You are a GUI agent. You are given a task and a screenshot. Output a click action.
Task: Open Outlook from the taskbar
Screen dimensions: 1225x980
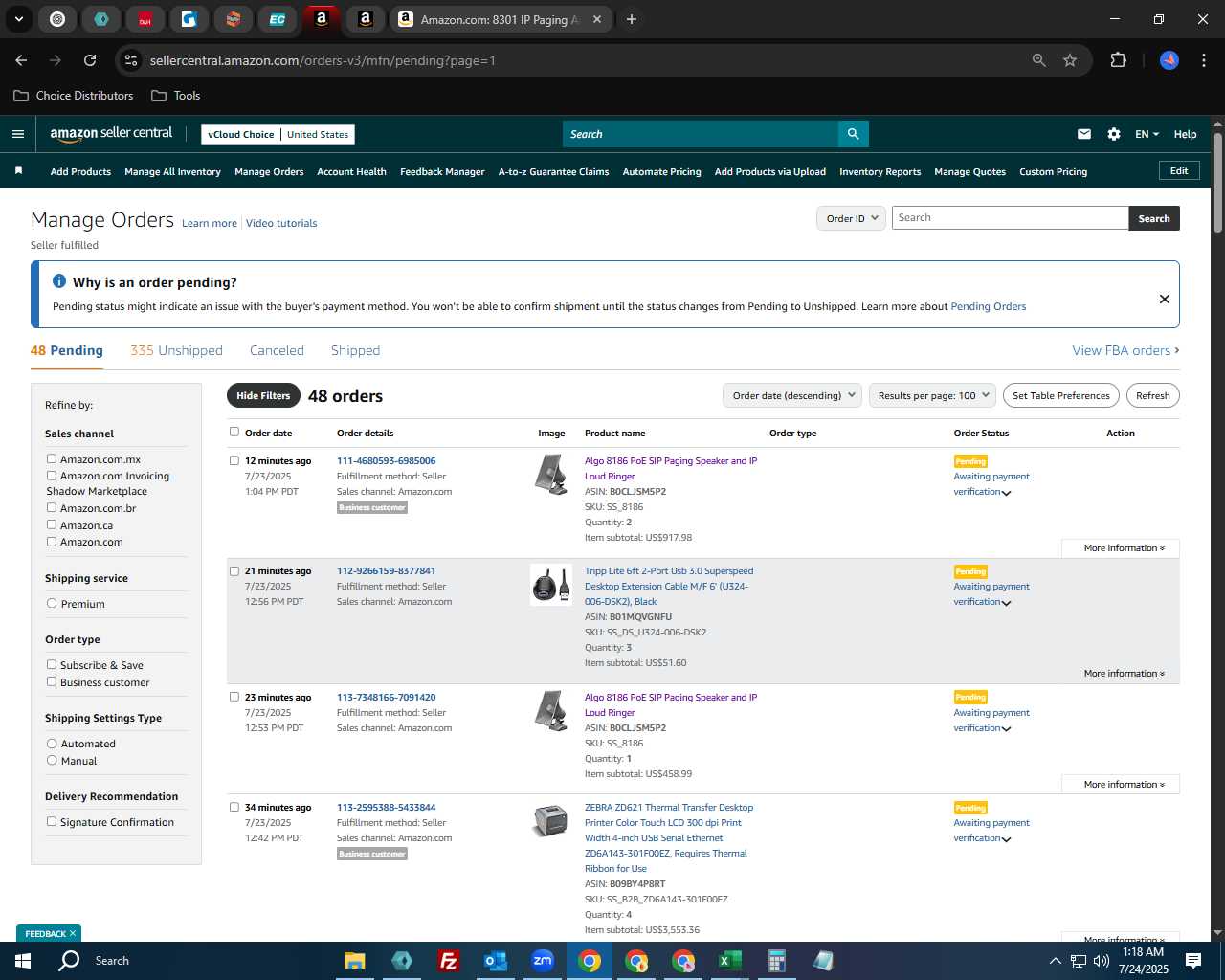tap(495, 961)
